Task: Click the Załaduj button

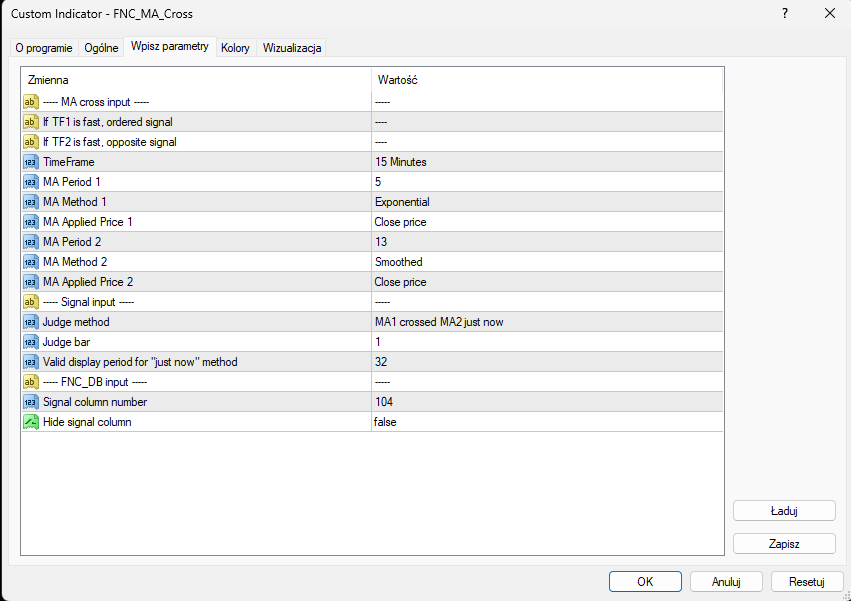Action: [783, 510]
